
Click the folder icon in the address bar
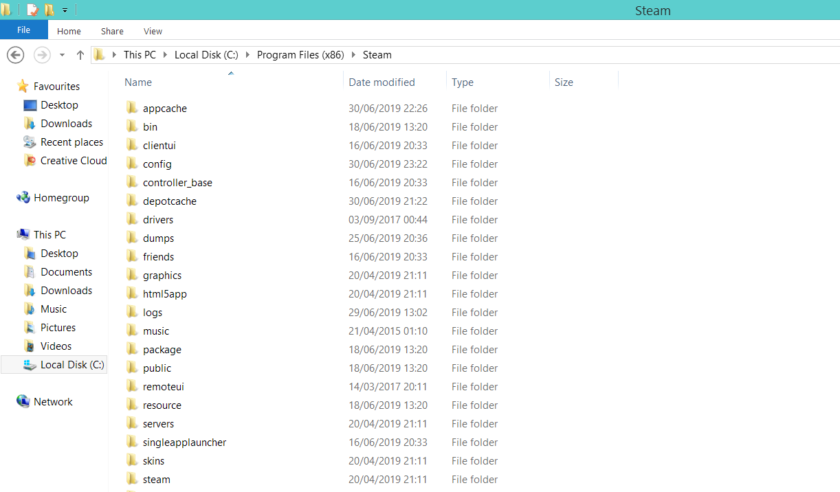pyautogui.click(x=100, y=55)
